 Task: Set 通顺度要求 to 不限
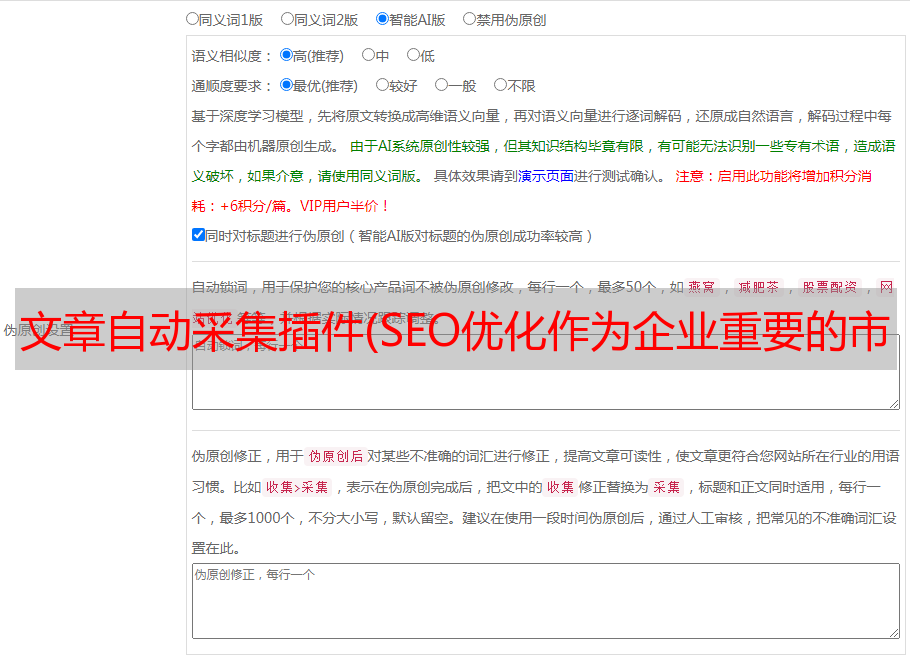pyautogui.click(x=500, y=85)
